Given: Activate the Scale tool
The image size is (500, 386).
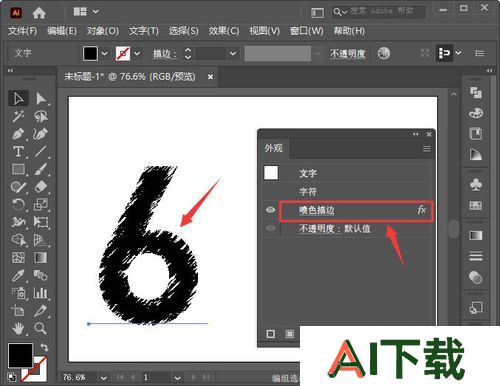Looking at the screenshot, I should (41, 205).
